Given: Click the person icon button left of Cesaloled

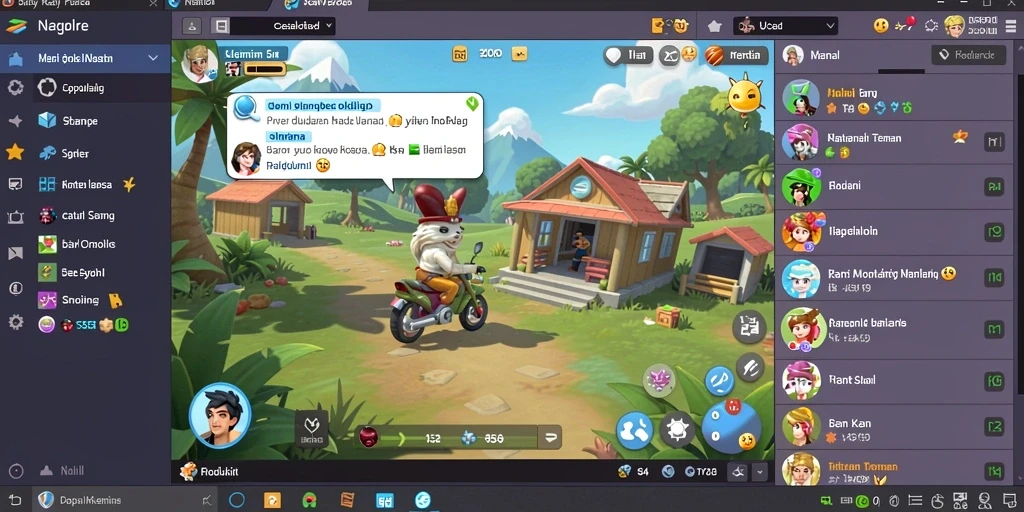Looking at the screenshot, I should click(x=191, y=26).
